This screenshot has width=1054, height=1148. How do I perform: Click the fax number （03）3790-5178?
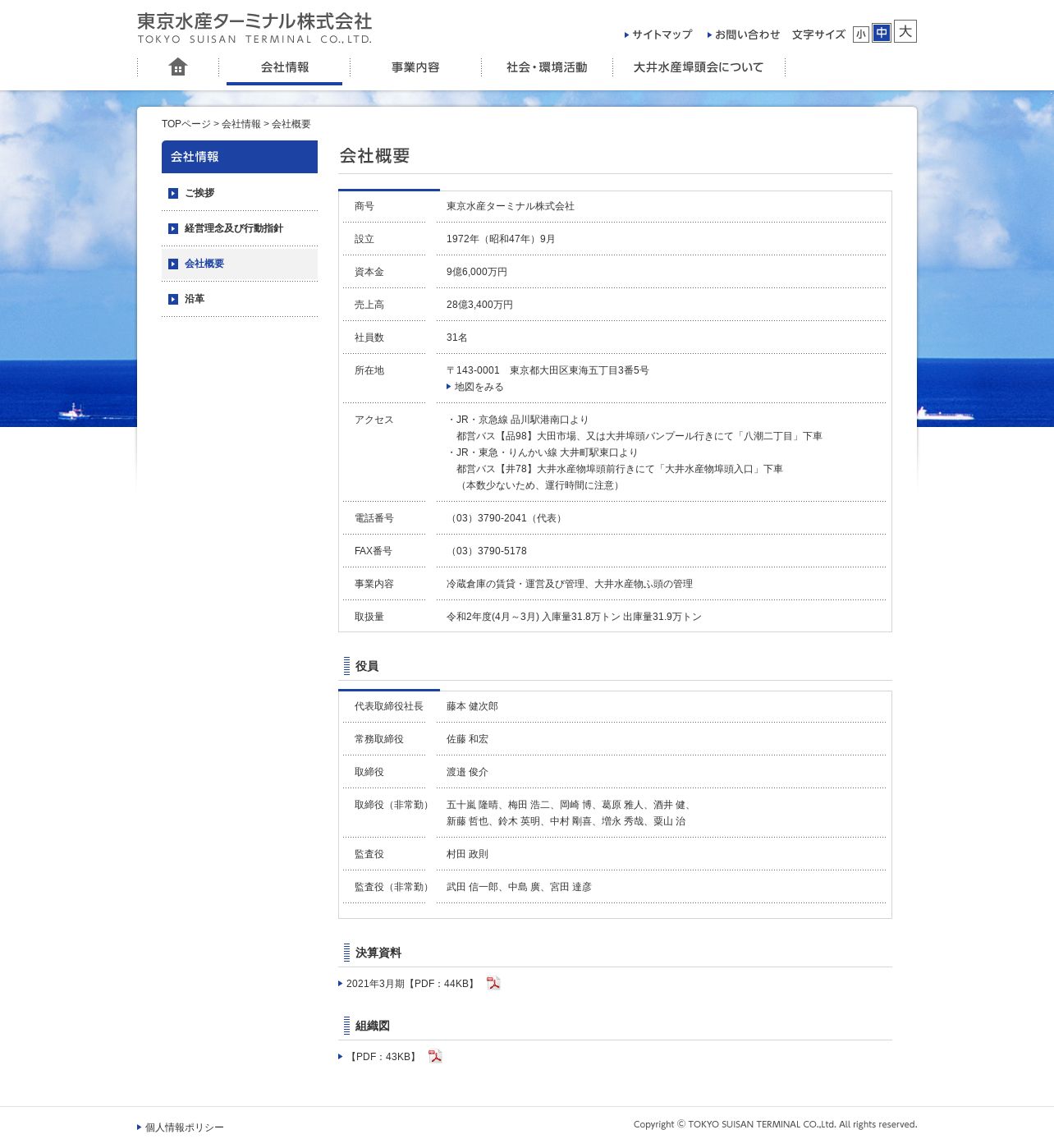click(x=487, y=551)
